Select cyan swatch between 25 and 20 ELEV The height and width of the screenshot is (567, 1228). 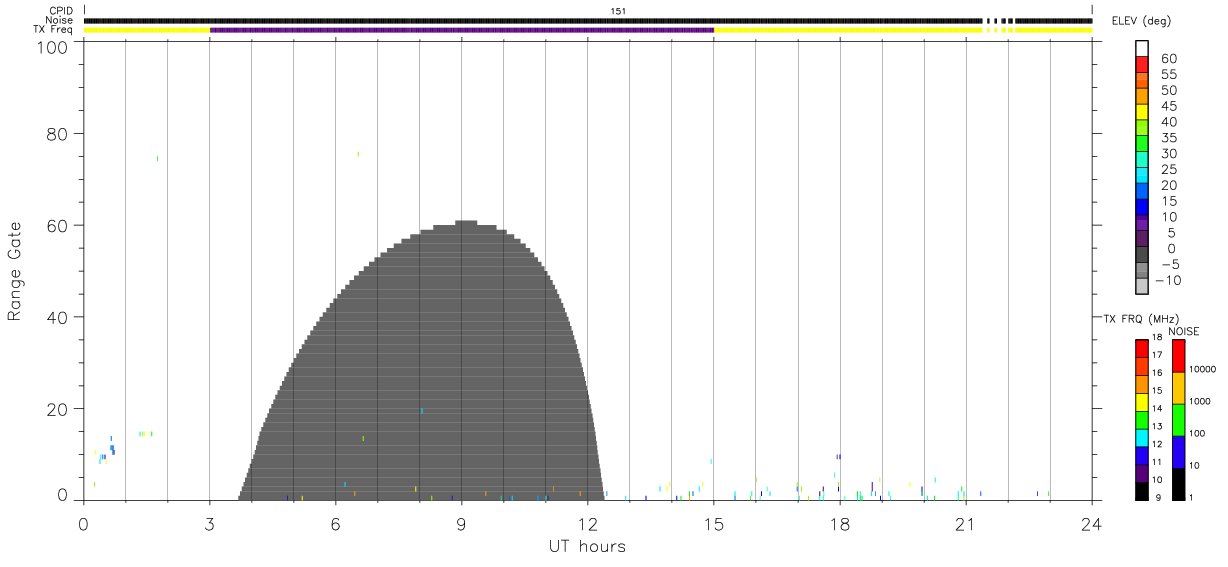1142,175
